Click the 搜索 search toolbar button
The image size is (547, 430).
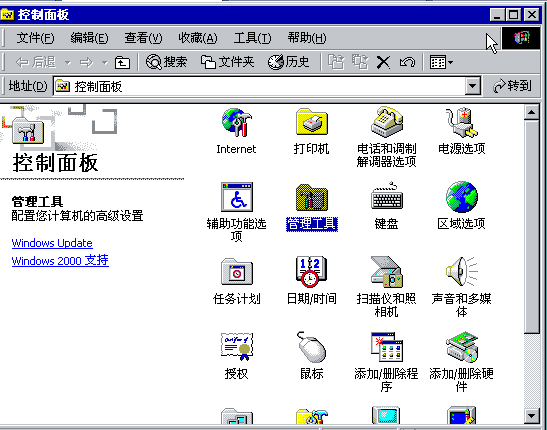[x=166, y=62]
